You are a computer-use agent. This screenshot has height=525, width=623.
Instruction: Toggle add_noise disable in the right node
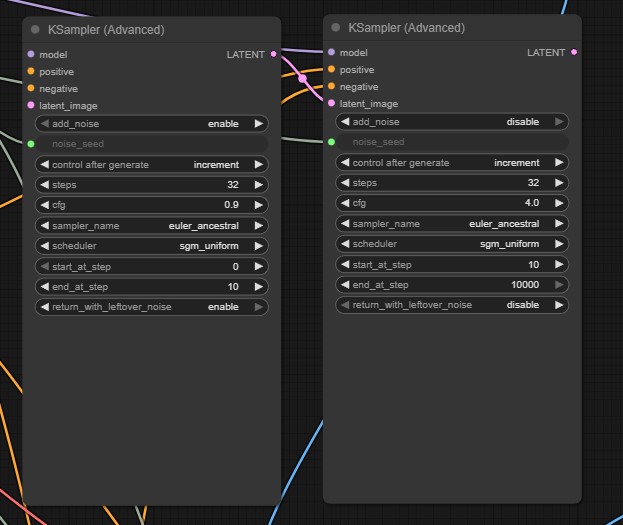tap(452, 122)
